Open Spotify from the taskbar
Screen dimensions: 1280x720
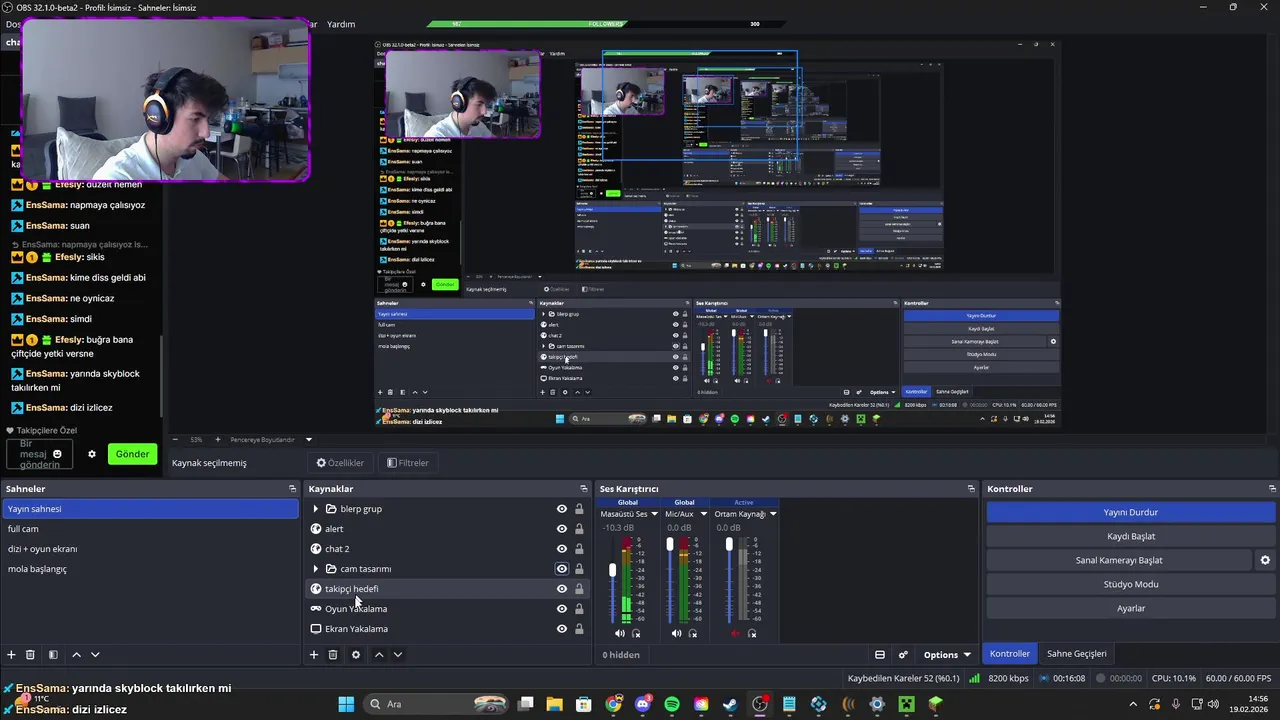coord(671,704)
